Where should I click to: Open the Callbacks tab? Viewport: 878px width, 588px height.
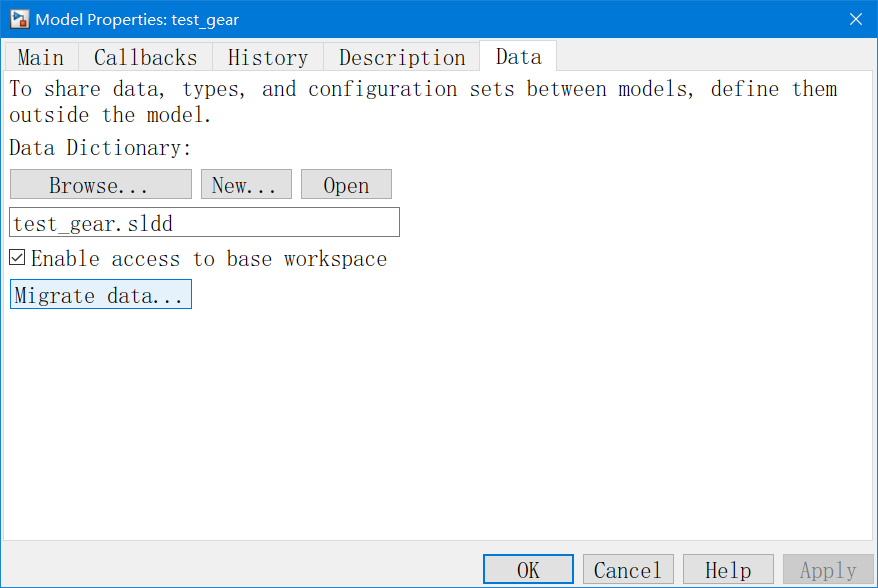(146, 57)
